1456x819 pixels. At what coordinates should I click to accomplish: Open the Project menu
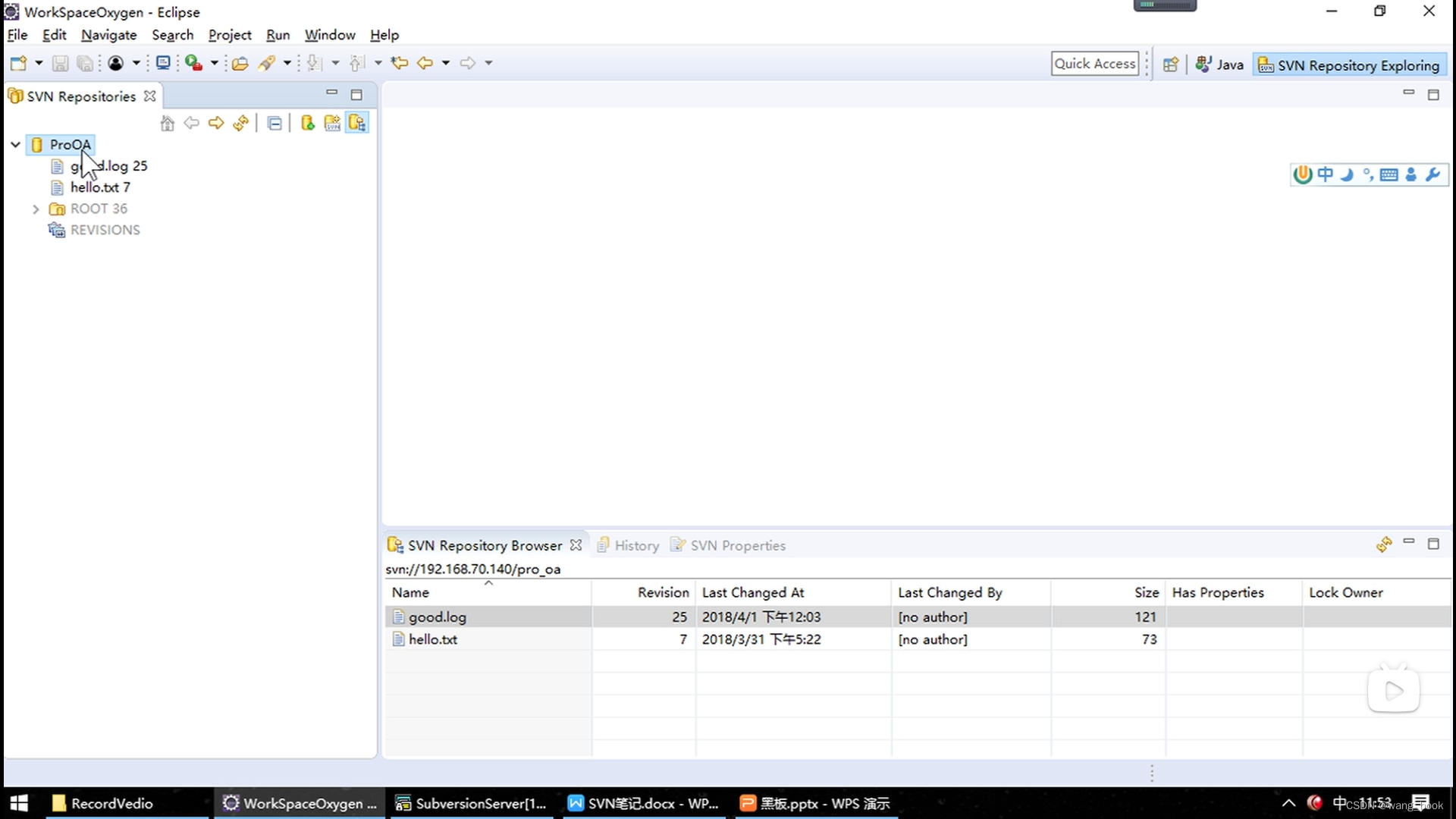pyautogui.click(x=230, y=35)
